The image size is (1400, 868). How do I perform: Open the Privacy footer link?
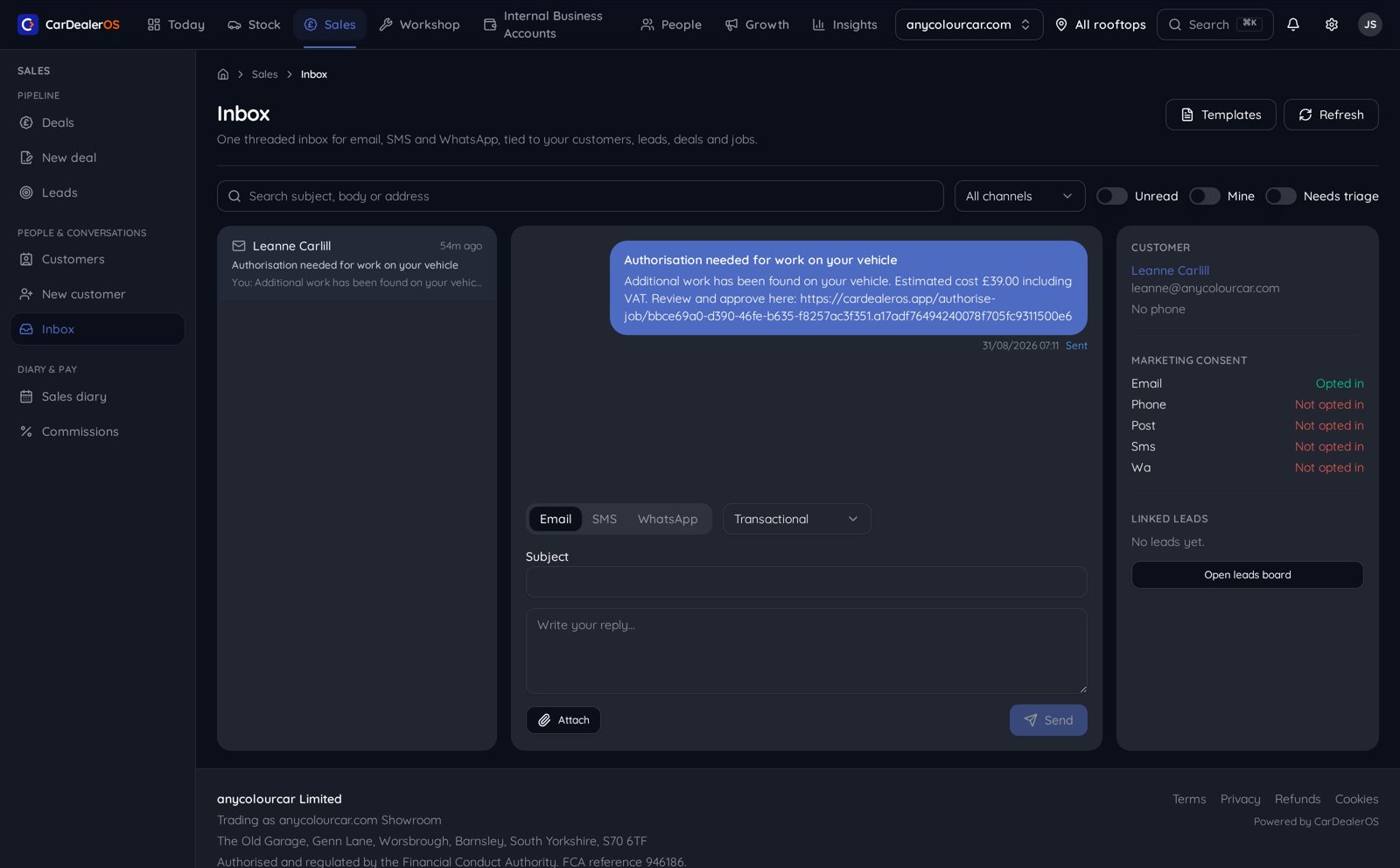click(x=1241, y=799)
